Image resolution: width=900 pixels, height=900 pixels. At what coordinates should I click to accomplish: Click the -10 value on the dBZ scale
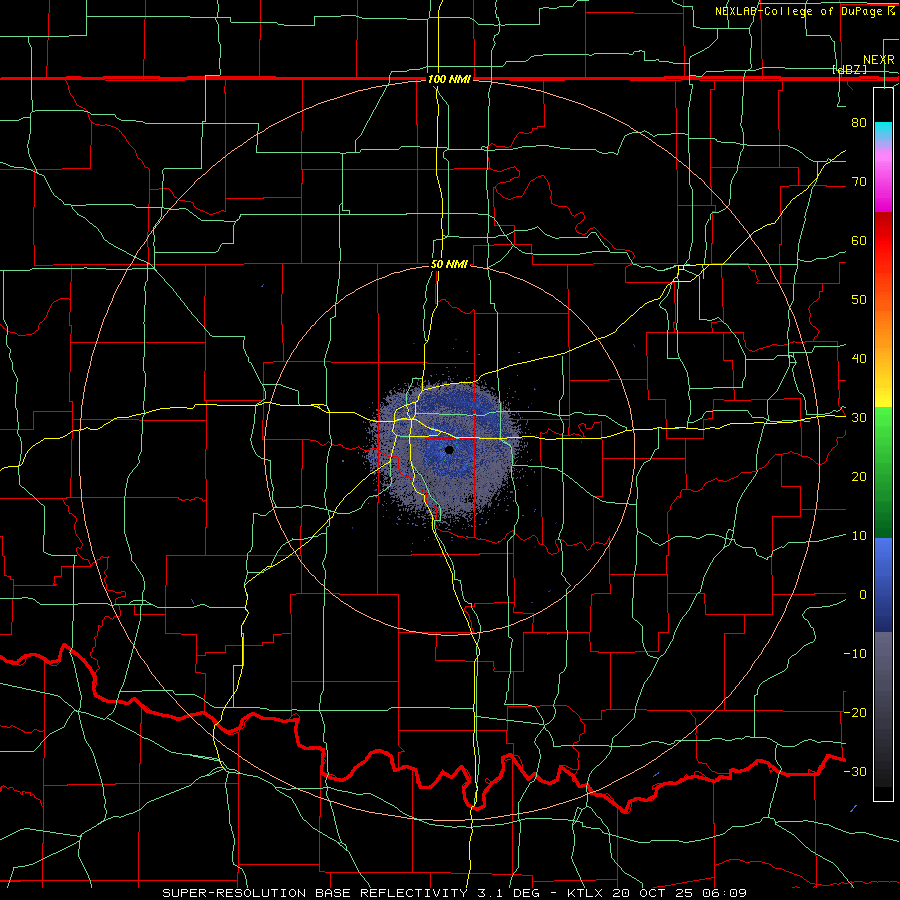pos(855,654)
